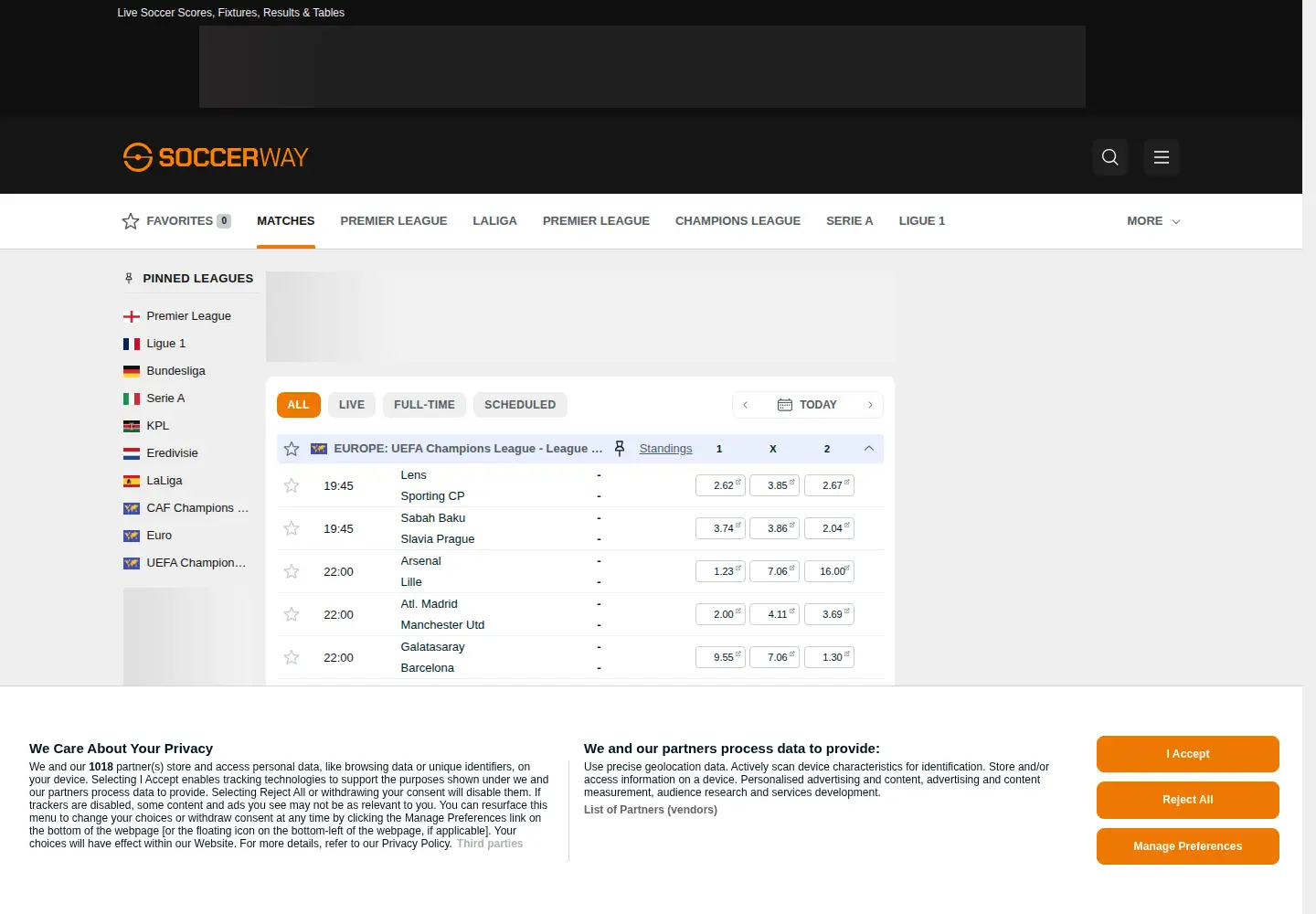Toggle favorite star for Champions League header
The width and height of the screenshot is (1316, 914).
pos(292,449)
